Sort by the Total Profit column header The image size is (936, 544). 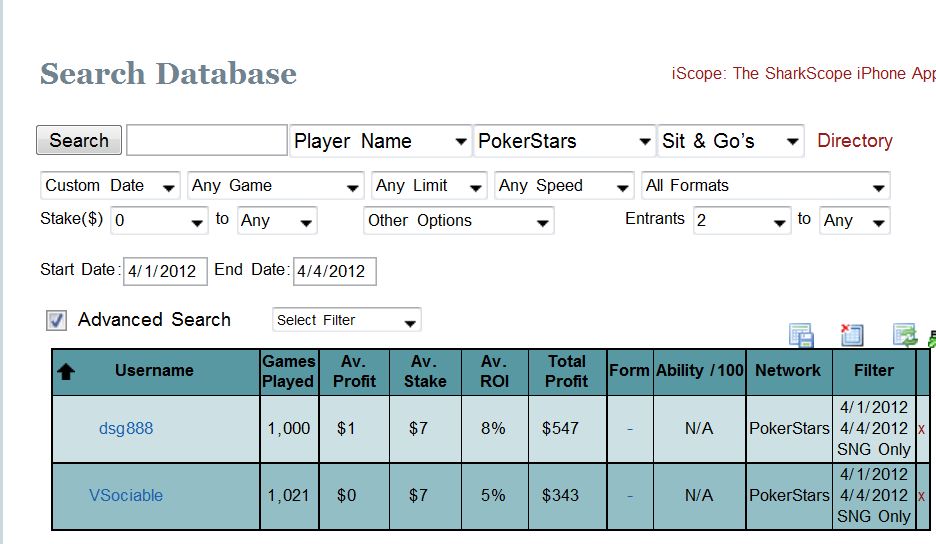point(566,371)
